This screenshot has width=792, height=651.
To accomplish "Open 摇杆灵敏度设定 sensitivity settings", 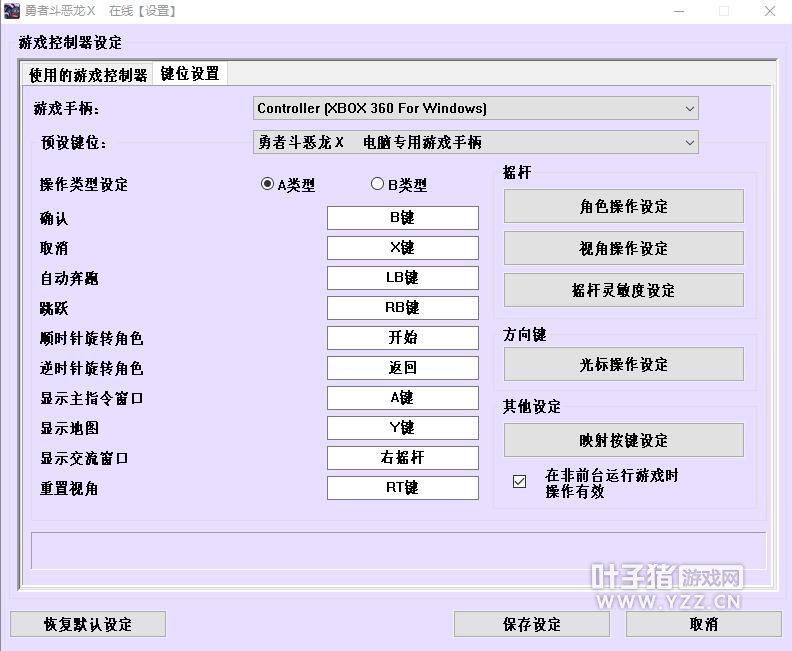I will coord(623,290).
